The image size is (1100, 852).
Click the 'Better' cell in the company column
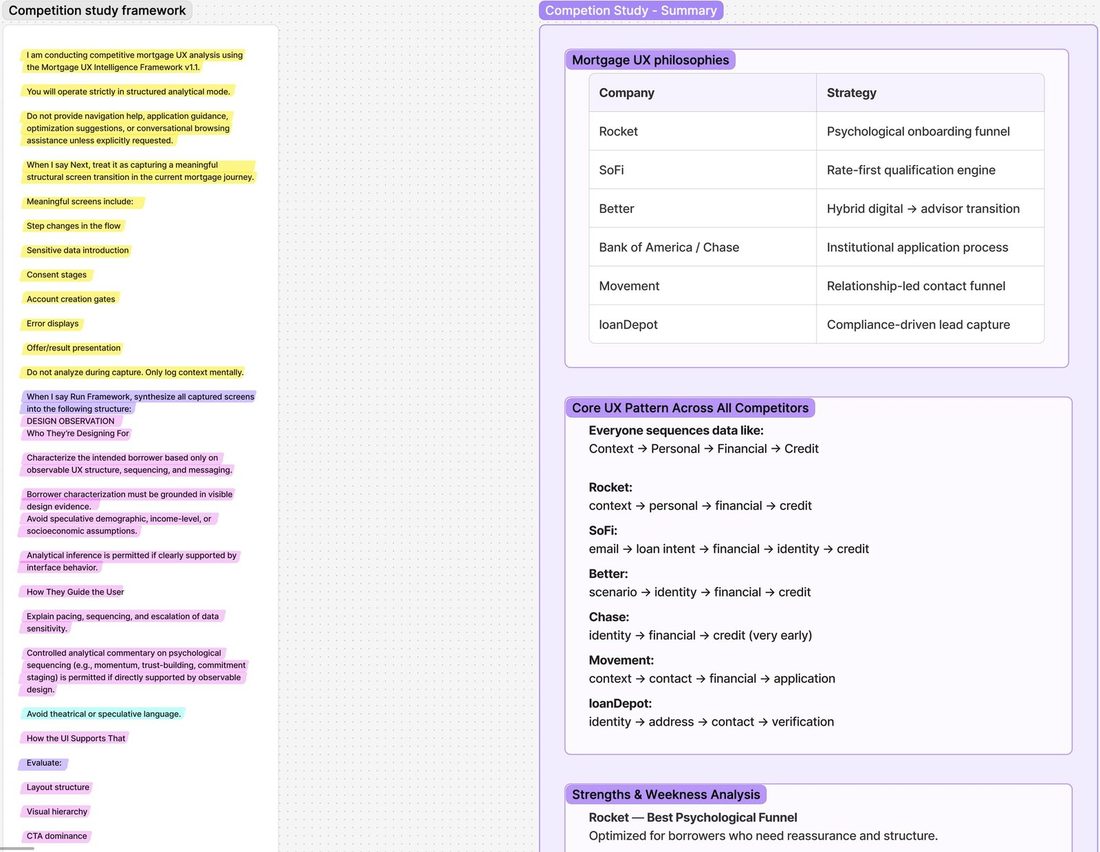(x=703, y=208)
